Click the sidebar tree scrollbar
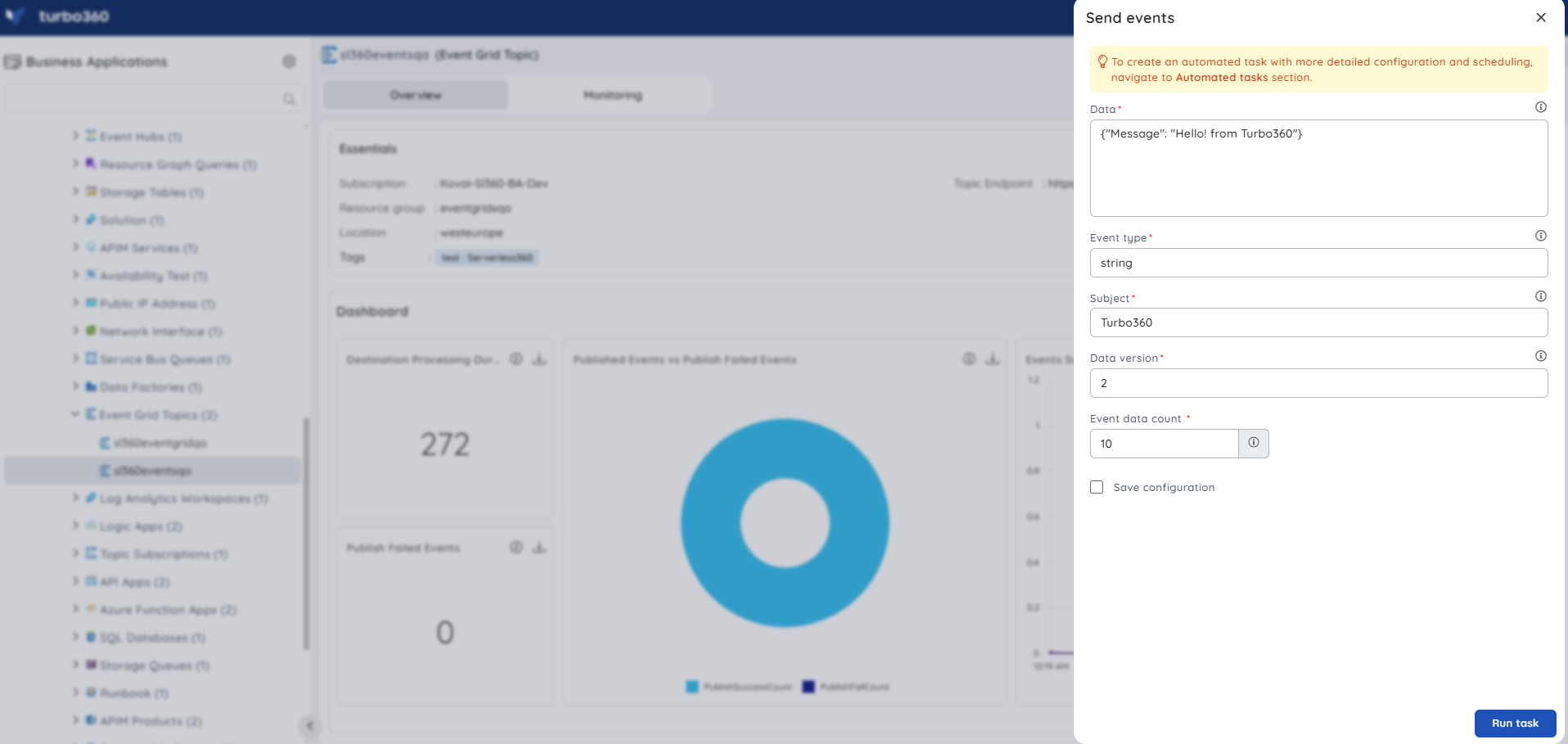The width and height of the screenshot is (1568, 744). coord(307,534)
